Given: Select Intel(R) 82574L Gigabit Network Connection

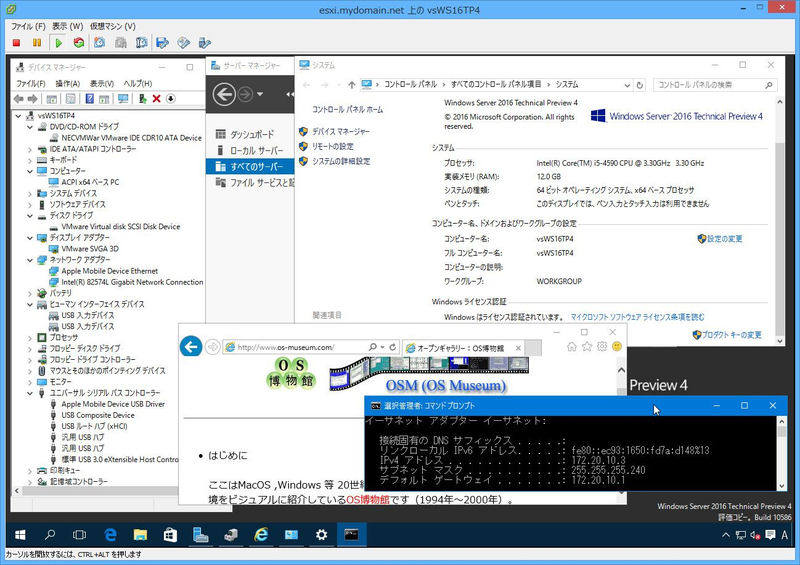Looking at the screenshot, I should [132, 282].
